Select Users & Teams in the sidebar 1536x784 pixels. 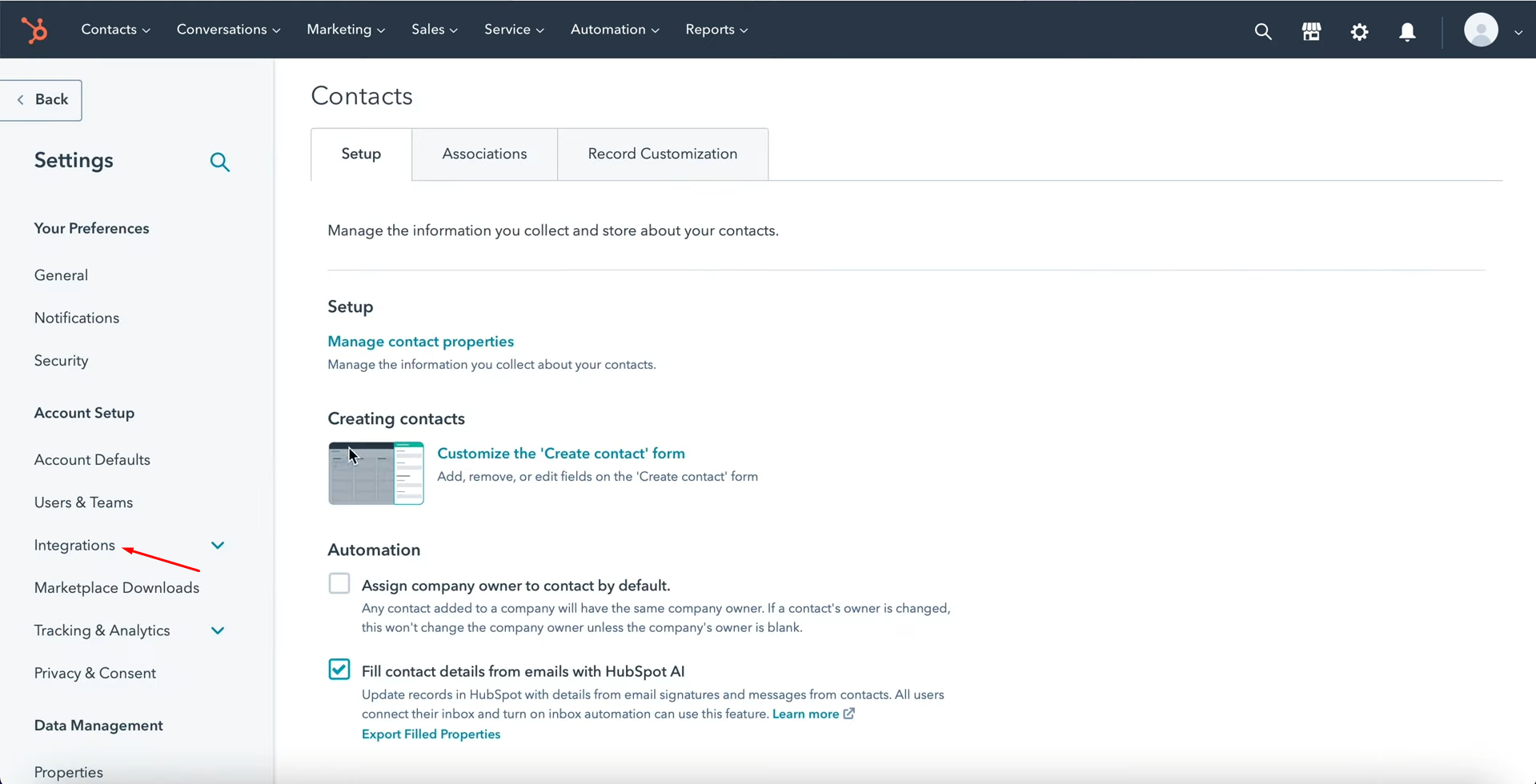pos(83,502)
